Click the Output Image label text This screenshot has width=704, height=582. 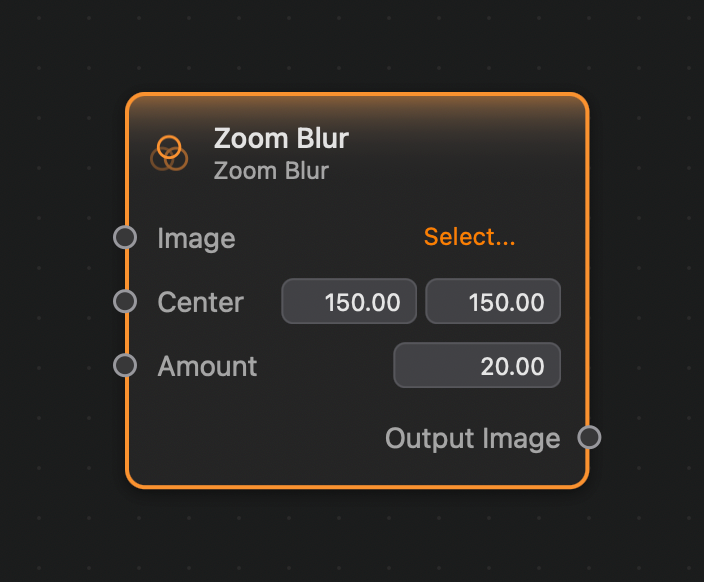pyautogui.click(x=473, y=439)
